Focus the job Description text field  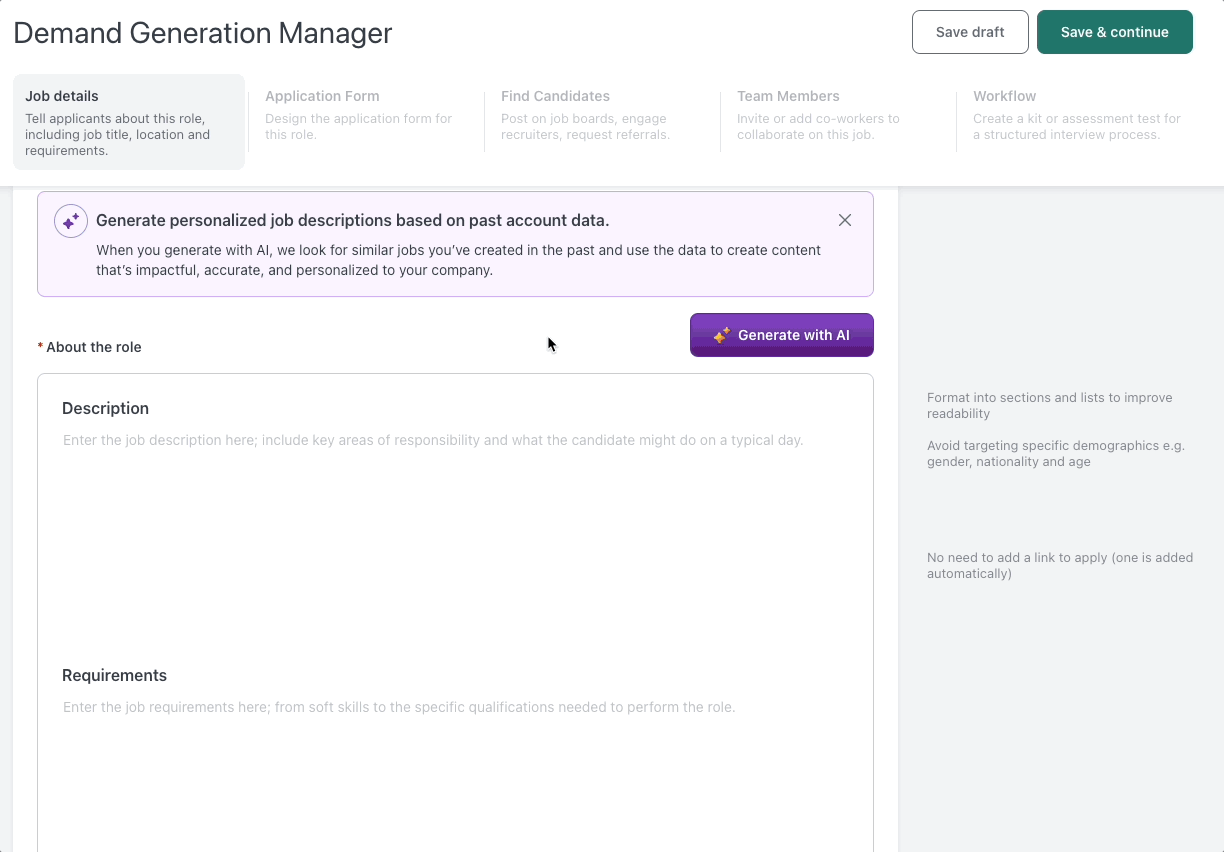455,520
